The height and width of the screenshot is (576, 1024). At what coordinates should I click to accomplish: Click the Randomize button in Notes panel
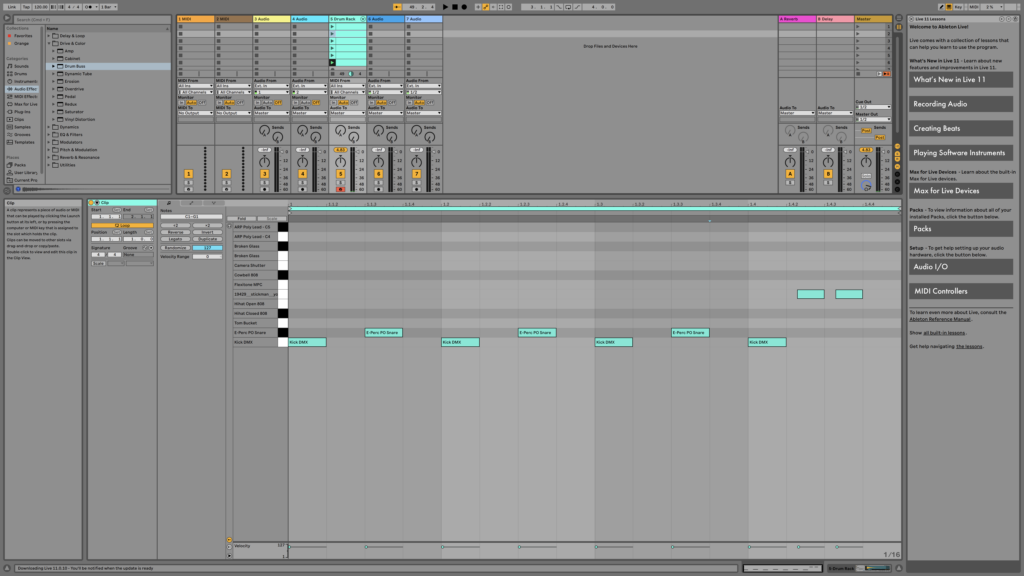click(175, 248)
